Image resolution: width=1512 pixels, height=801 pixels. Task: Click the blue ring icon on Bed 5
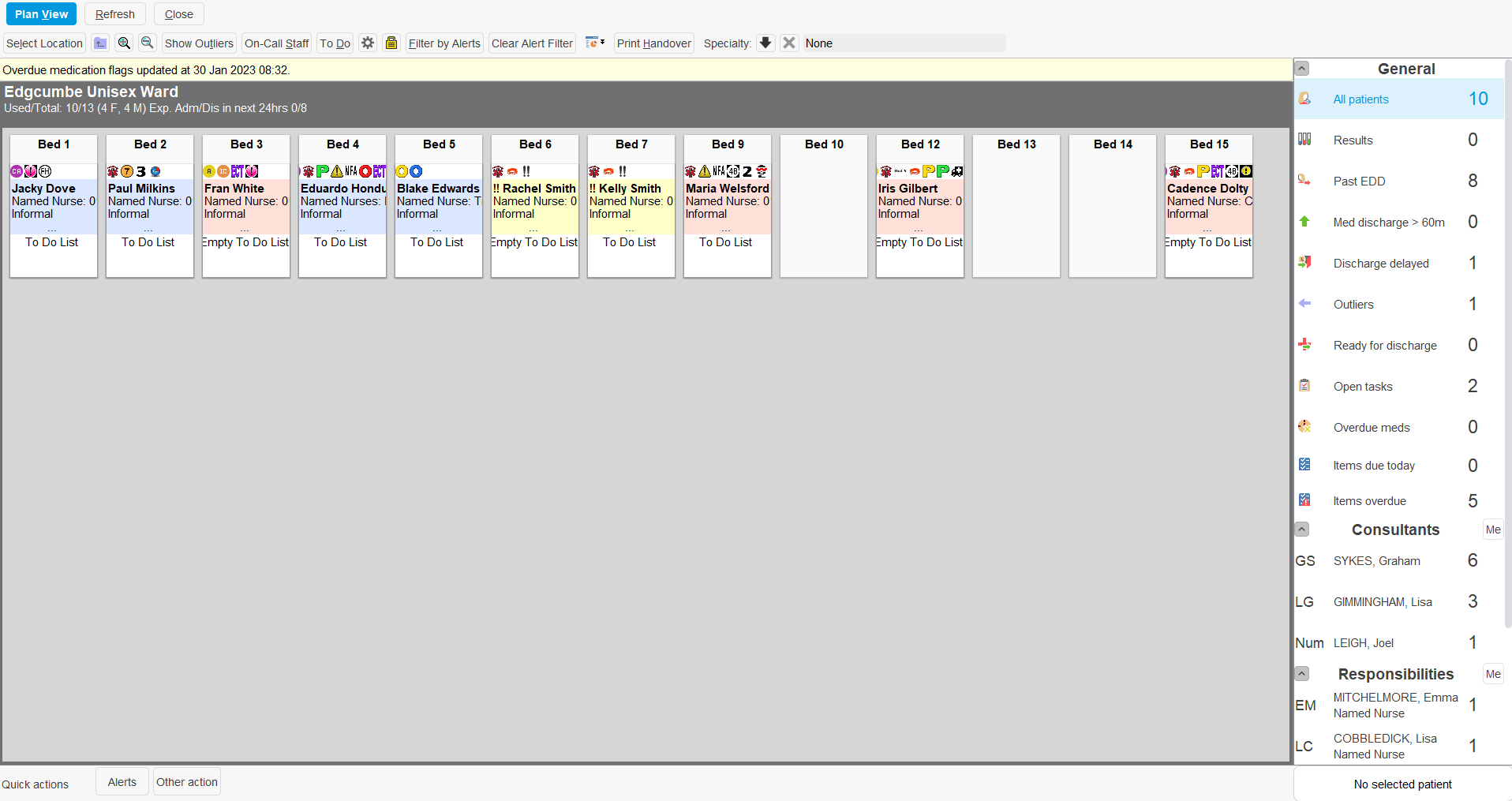(416, 171)
